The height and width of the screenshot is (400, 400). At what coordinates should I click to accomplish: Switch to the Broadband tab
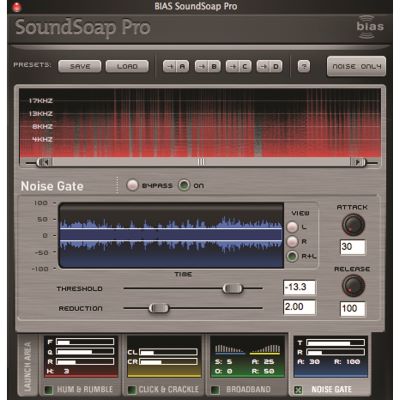pyautogui.click(x=248, y=389)
